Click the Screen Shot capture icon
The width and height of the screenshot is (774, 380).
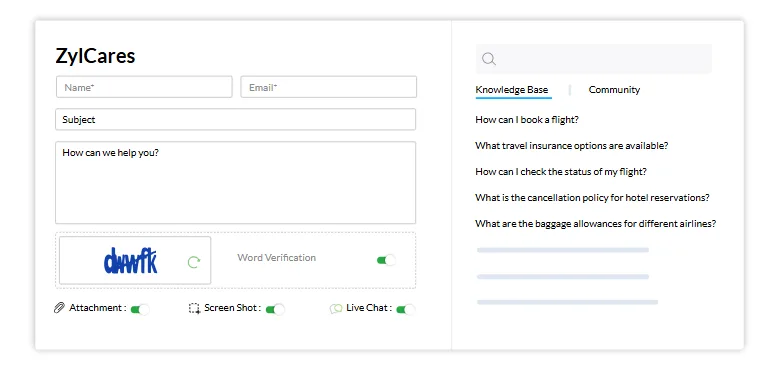(x=194, y=308)
